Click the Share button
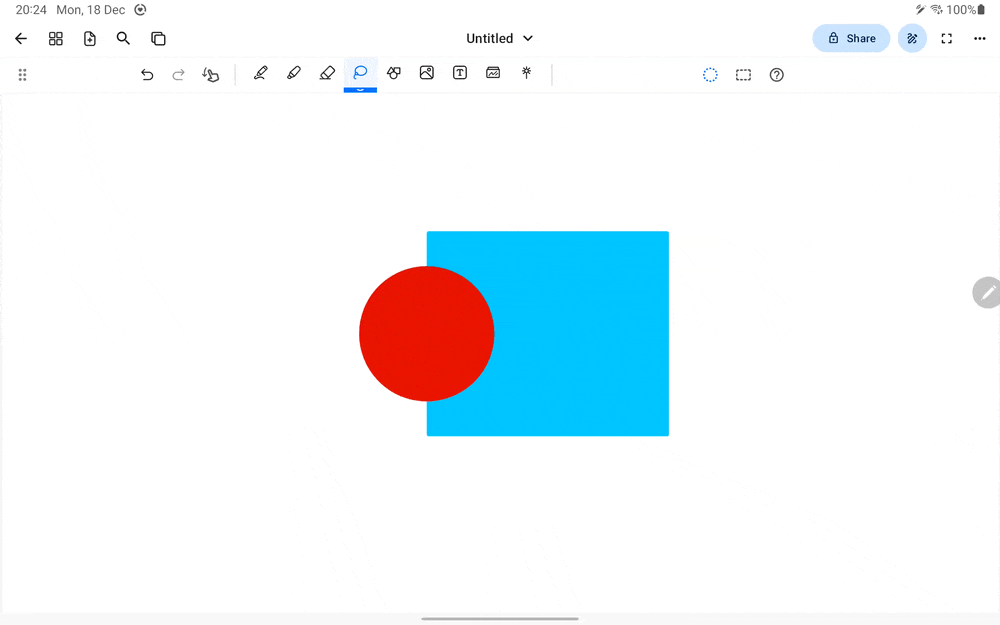The height and width of the screenshot is (625, 1000). (x=851, y=38)
